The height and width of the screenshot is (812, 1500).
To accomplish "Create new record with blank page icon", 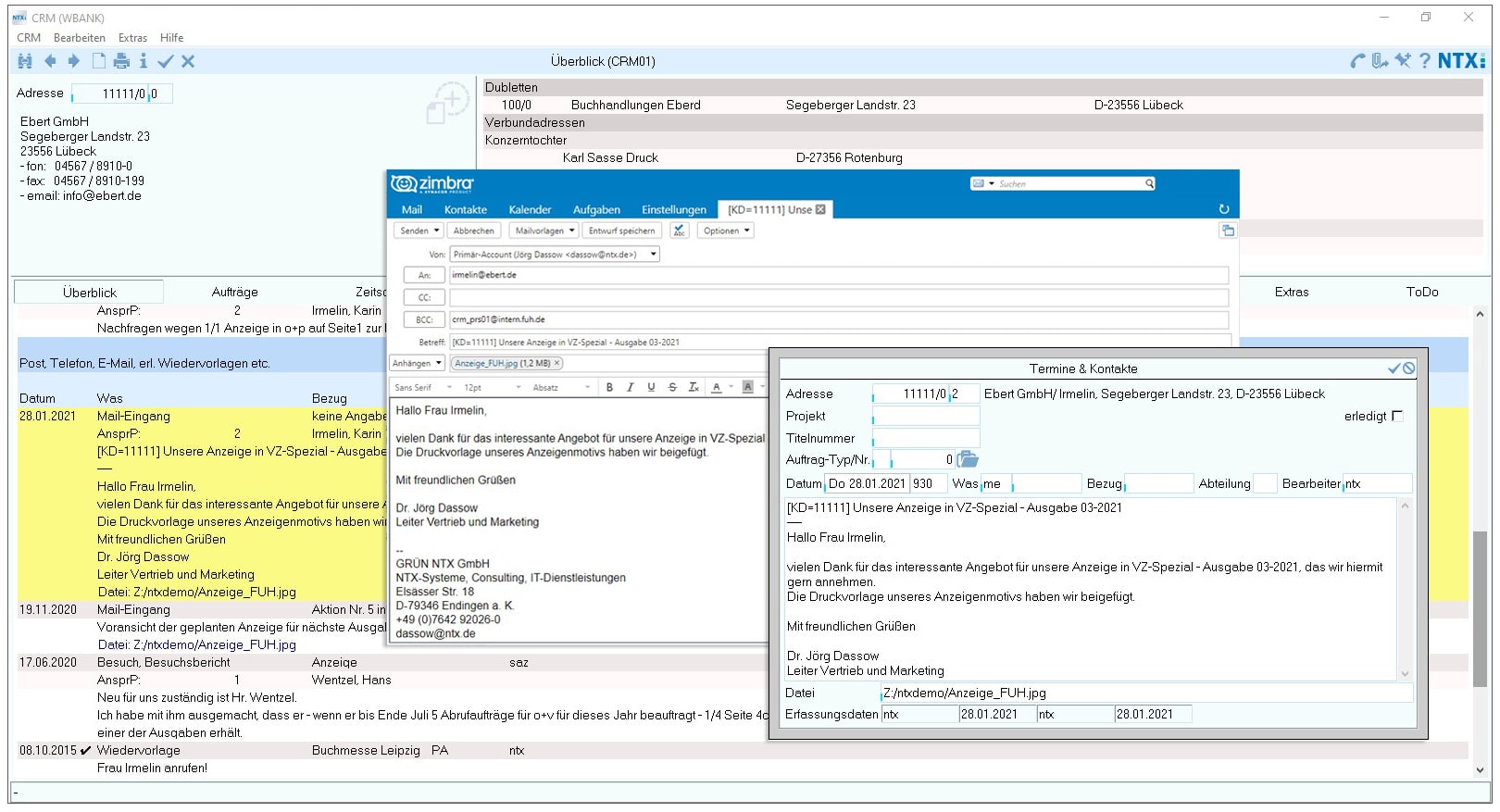I will (98, 61).
